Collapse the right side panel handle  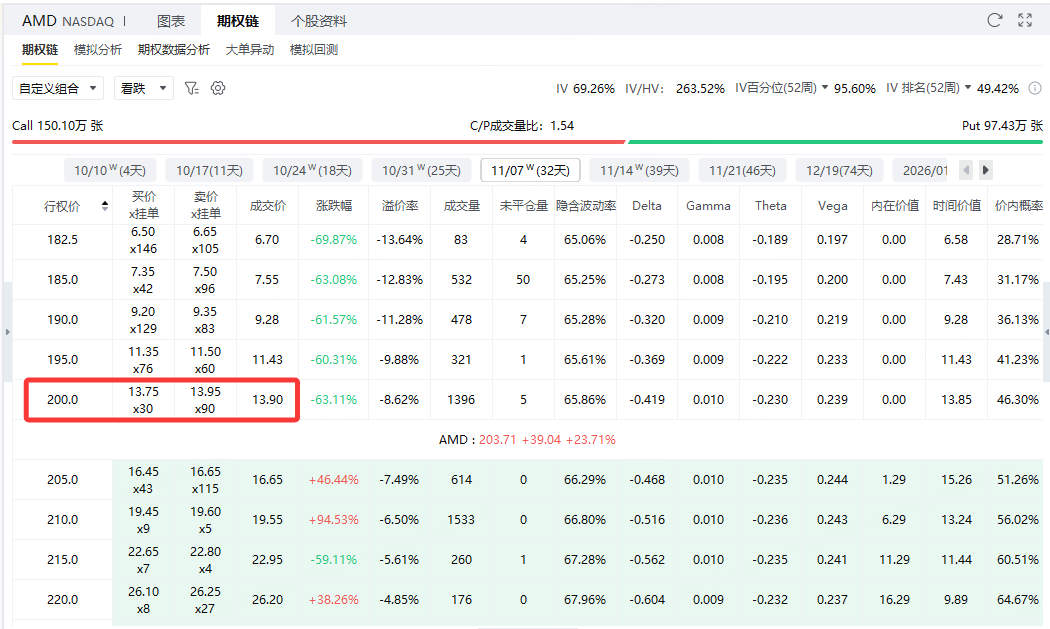pos(1046,332)
